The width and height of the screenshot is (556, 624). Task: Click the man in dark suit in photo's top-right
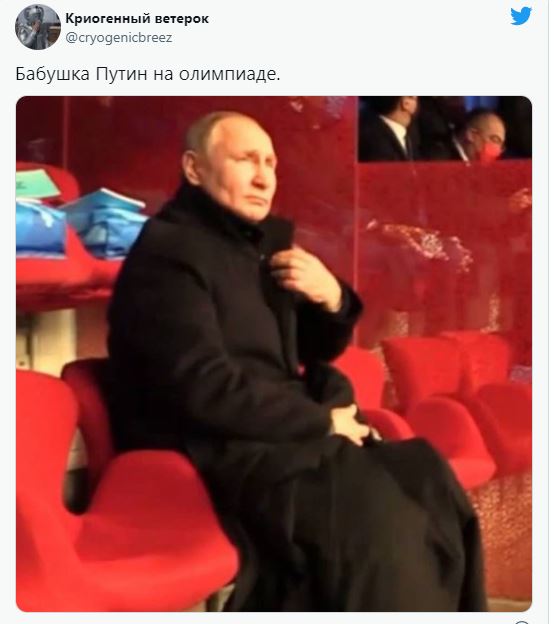396,129
